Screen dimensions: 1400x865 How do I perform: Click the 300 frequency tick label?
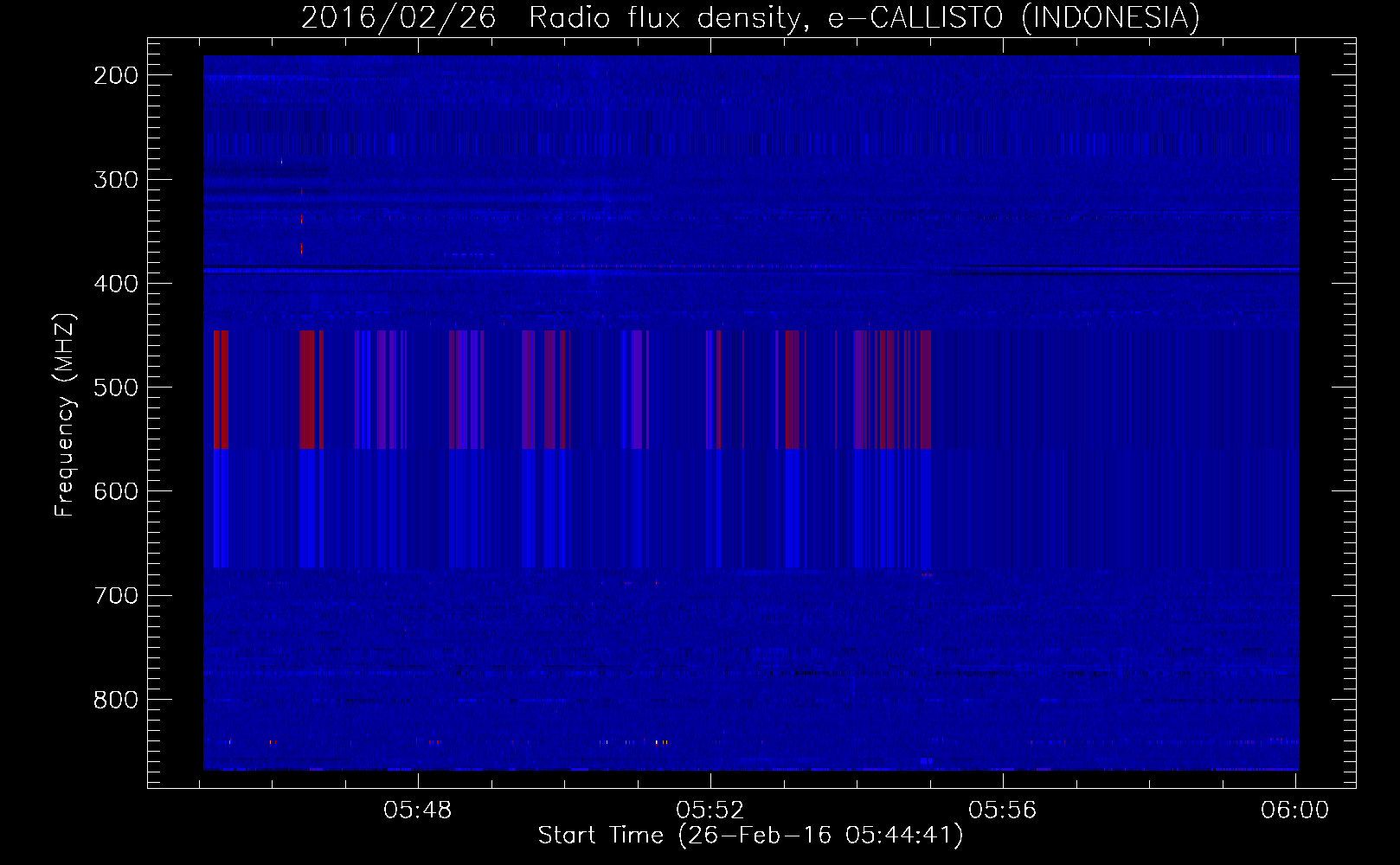pyautogui.click(x=116, y=180)
